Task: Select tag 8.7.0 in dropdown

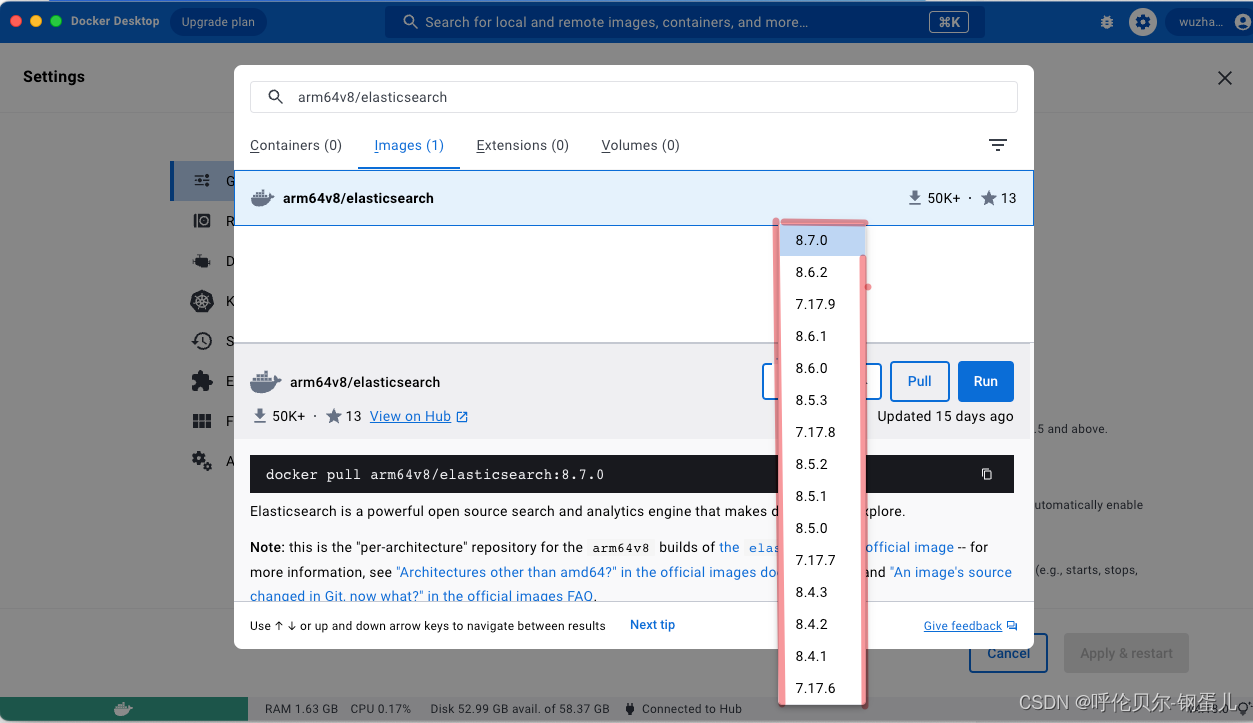Action: click(x=822, y=240)
